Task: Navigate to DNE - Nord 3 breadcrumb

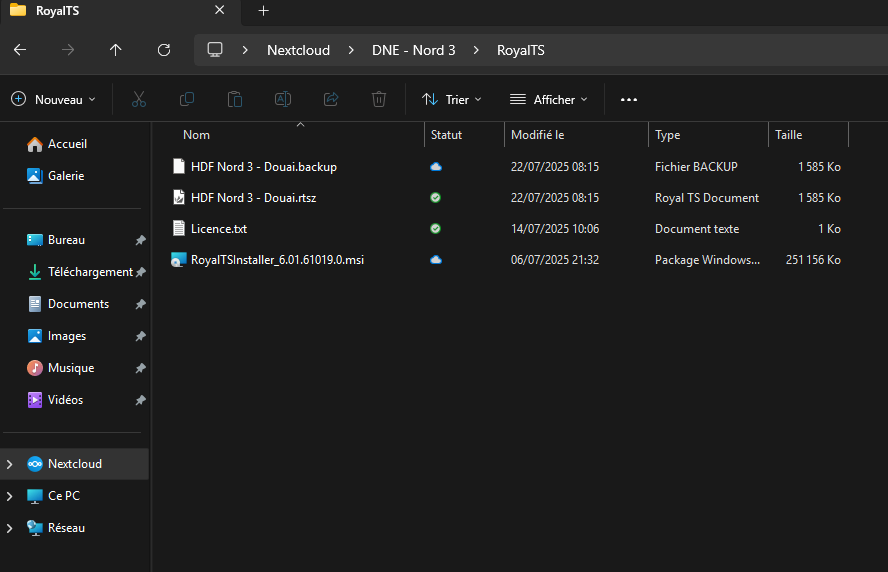Action: (x=413, y=50)
